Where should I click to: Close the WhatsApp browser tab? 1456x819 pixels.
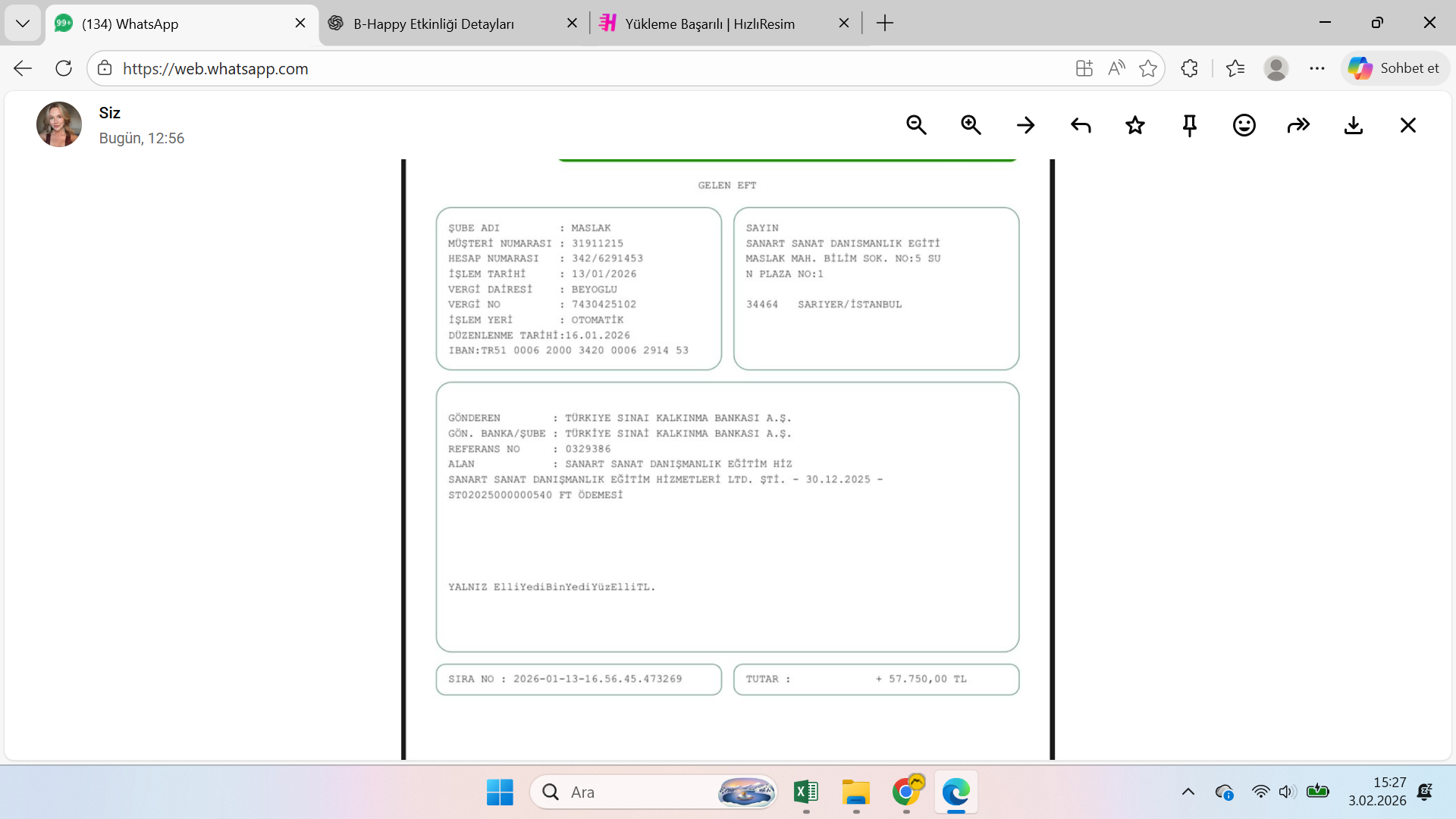[300, 24]
